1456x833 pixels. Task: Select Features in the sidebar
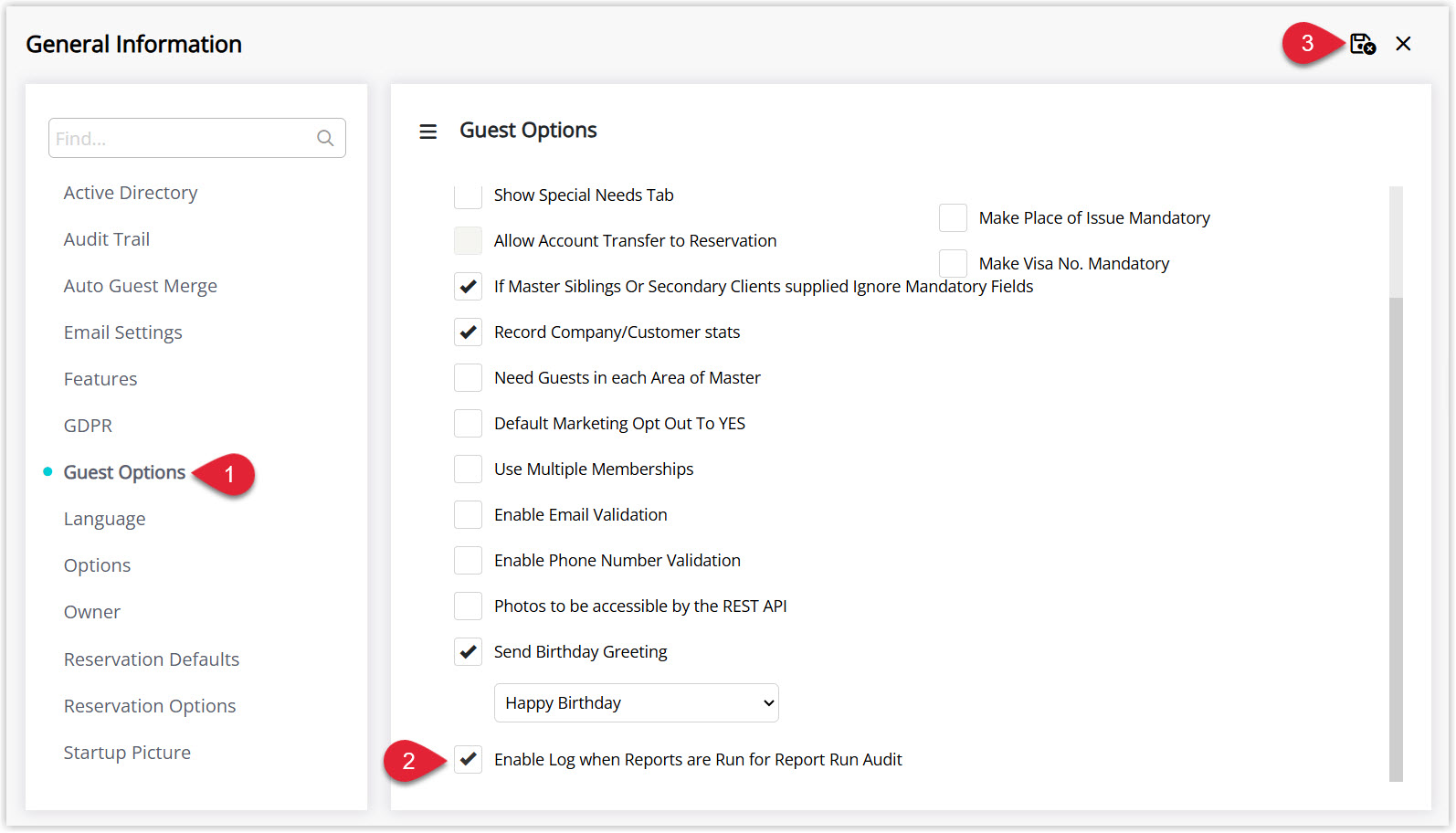point(100,379)
